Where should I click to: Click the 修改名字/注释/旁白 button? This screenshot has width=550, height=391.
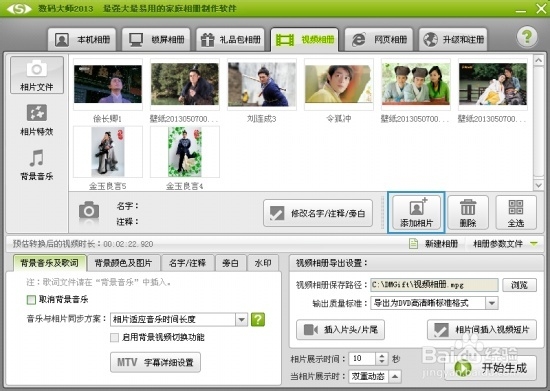[x=318, y=213]
